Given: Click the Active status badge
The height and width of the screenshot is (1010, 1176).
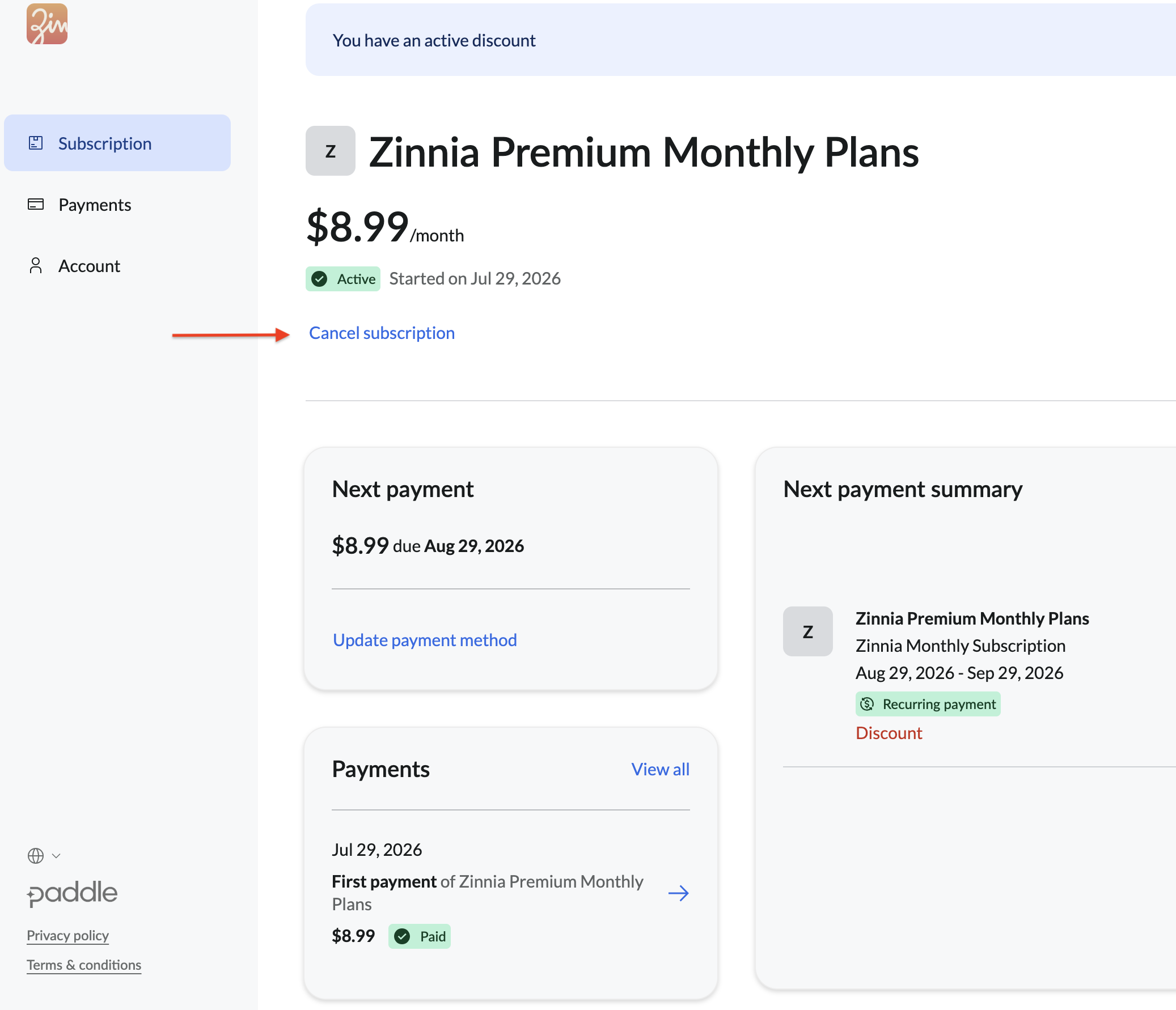Looking at the screenshot, I should pyautogui.click(x=343, y=279).
